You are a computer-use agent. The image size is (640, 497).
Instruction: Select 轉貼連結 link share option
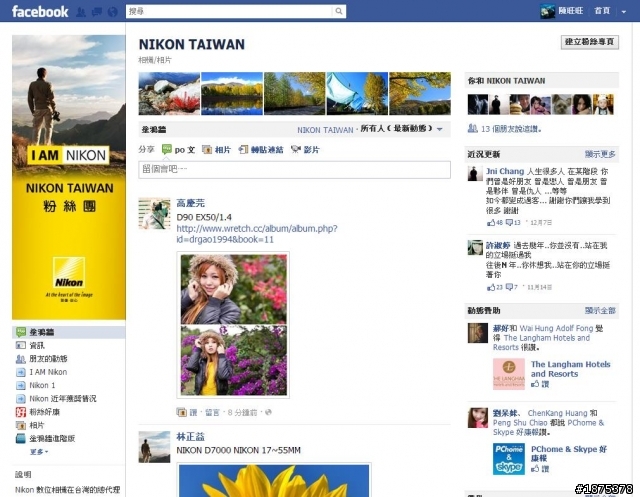tap(261, 150)
